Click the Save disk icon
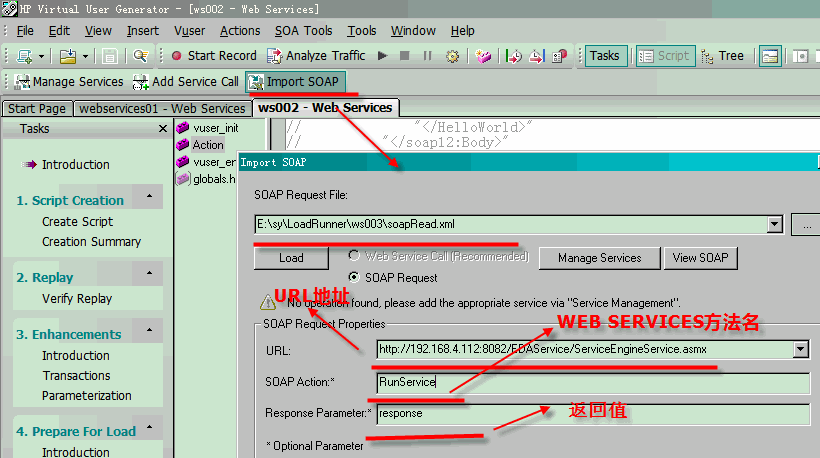 tap(109, 56)
